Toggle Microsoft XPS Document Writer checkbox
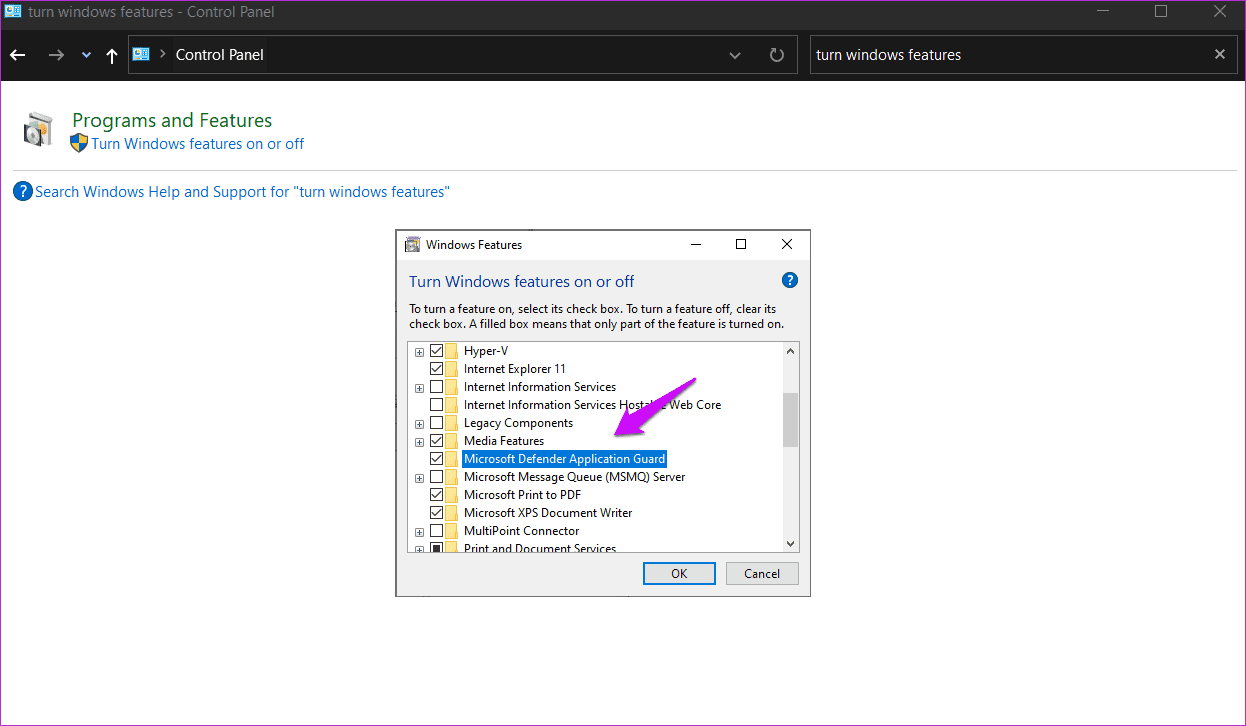Viewport: 1246px width, 726px height. point(436,513)
